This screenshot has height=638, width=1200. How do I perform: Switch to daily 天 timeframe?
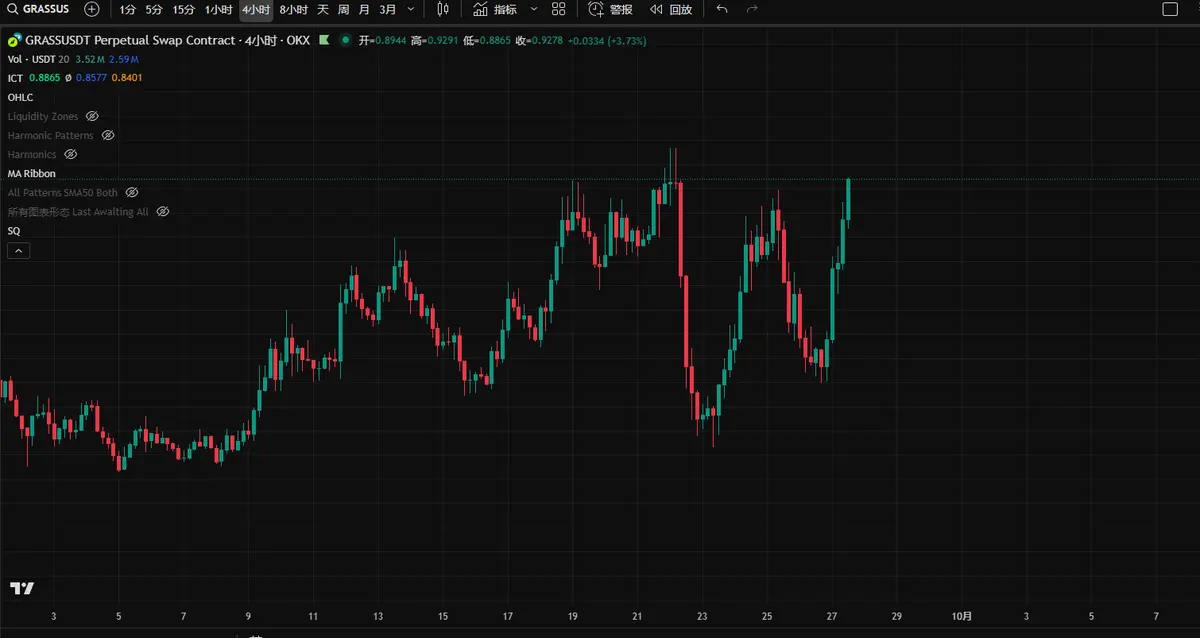pyautogui.click(x=323, y=9)
